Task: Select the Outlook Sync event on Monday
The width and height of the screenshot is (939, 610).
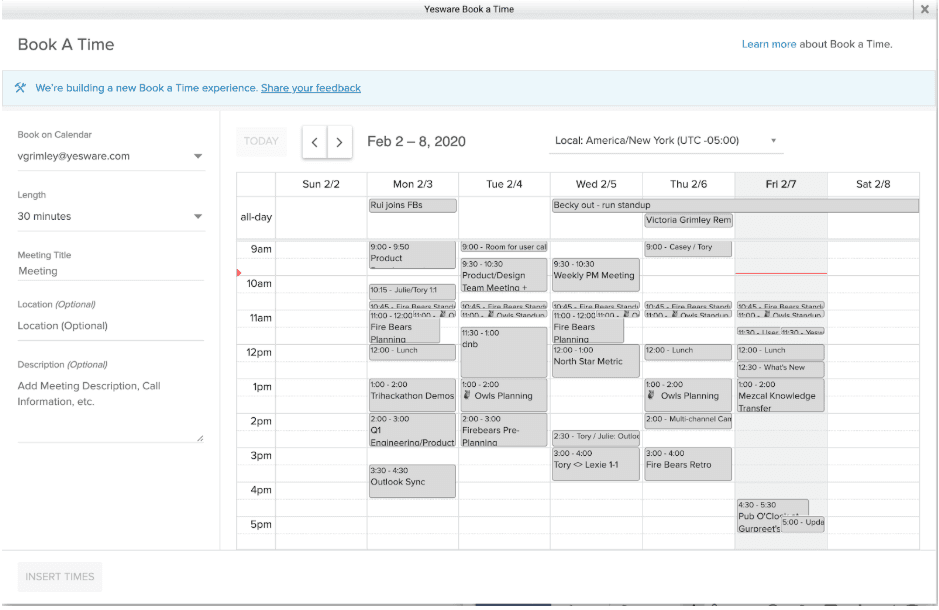Action: 412,481
